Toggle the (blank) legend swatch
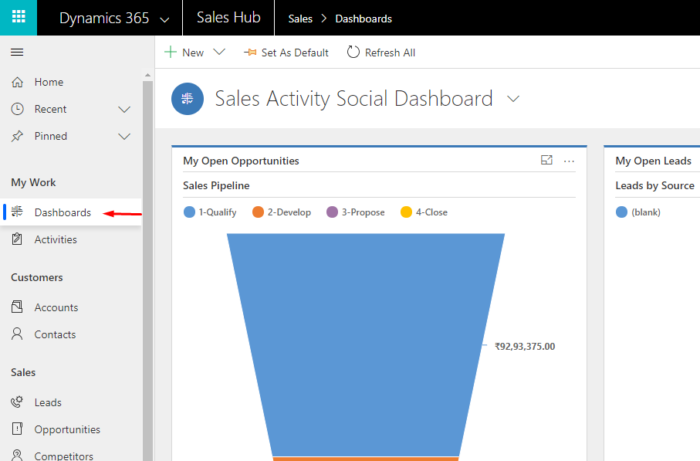This screenshot has width=700, height=461. click(621, 212)
